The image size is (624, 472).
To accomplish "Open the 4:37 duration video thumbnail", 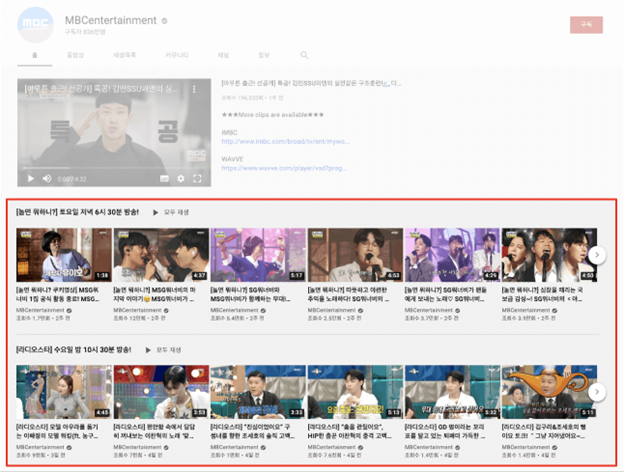I will pyautogui.click(x=161, y=255).
